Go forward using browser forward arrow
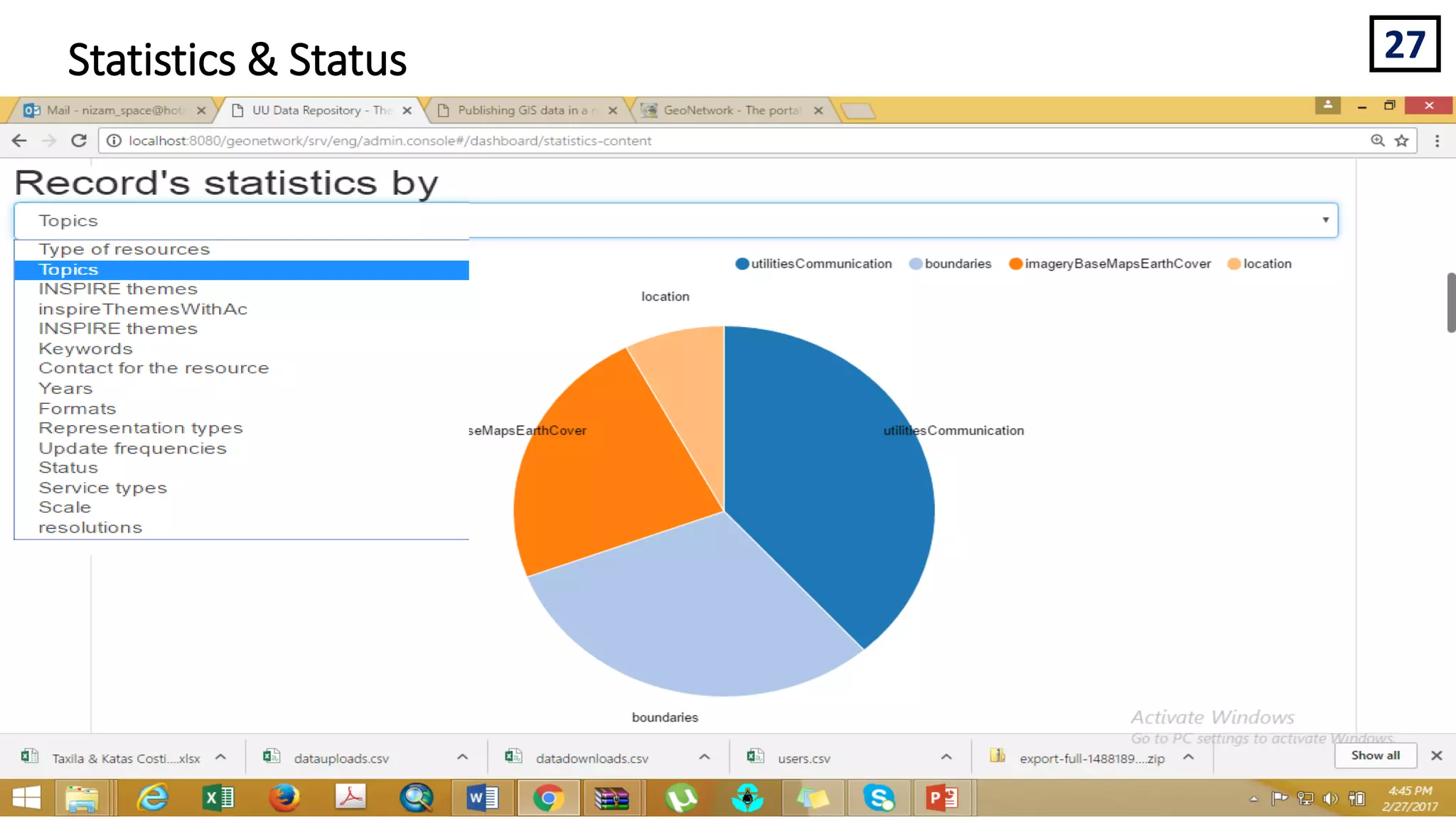Screen dimensions: 1456x819 click(48, 141)
